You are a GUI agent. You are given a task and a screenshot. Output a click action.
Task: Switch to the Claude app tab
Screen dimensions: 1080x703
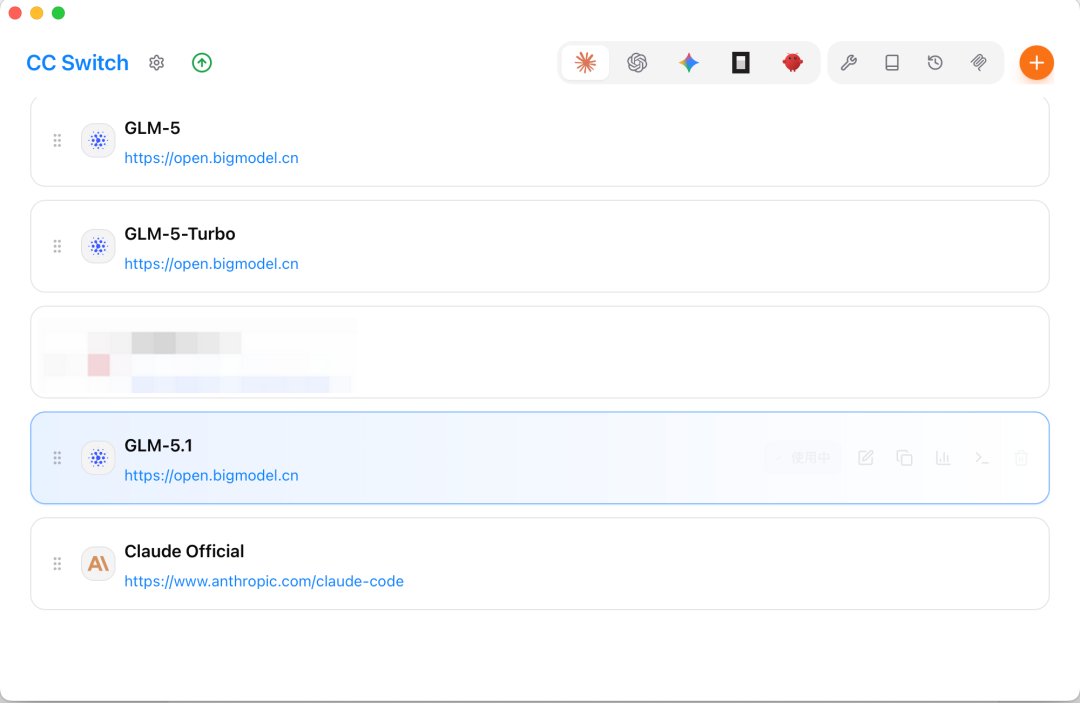(x=586, y=63)
